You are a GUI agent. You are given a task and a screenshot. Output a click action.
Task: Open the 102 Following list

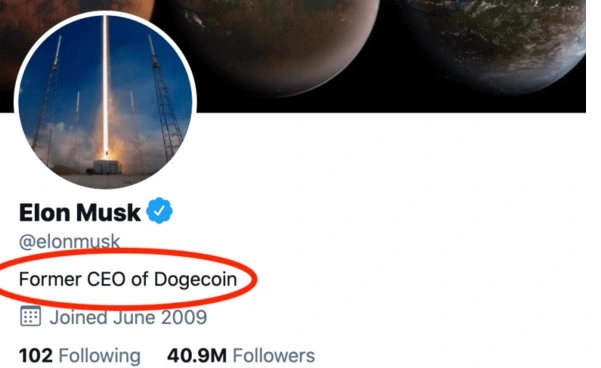pos(80,355)
